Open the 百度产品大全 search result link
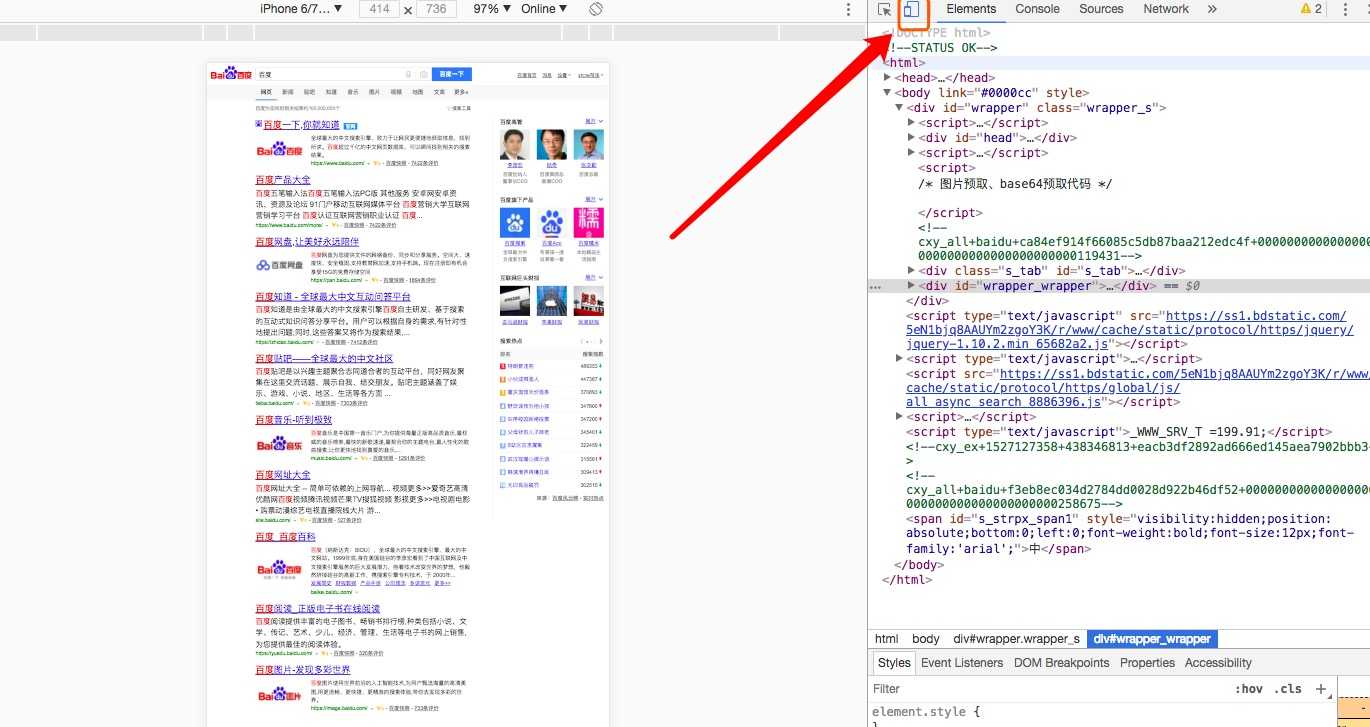Viewport: 1370px width, 727px height. 283,180
